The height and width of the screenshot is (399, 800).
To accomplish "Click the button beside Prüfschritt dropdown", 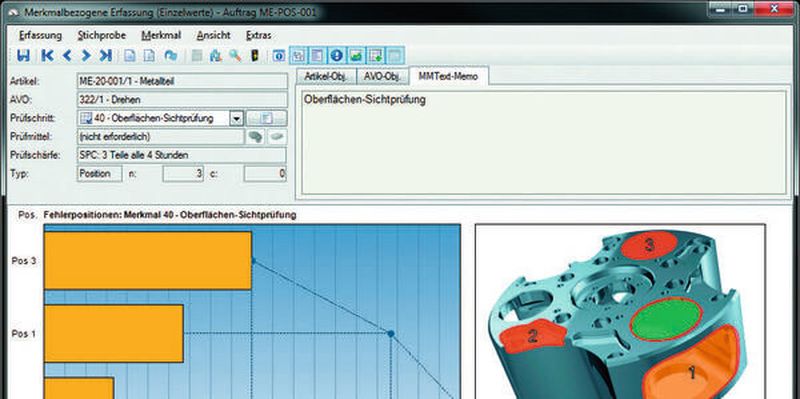I will [267, 118].
